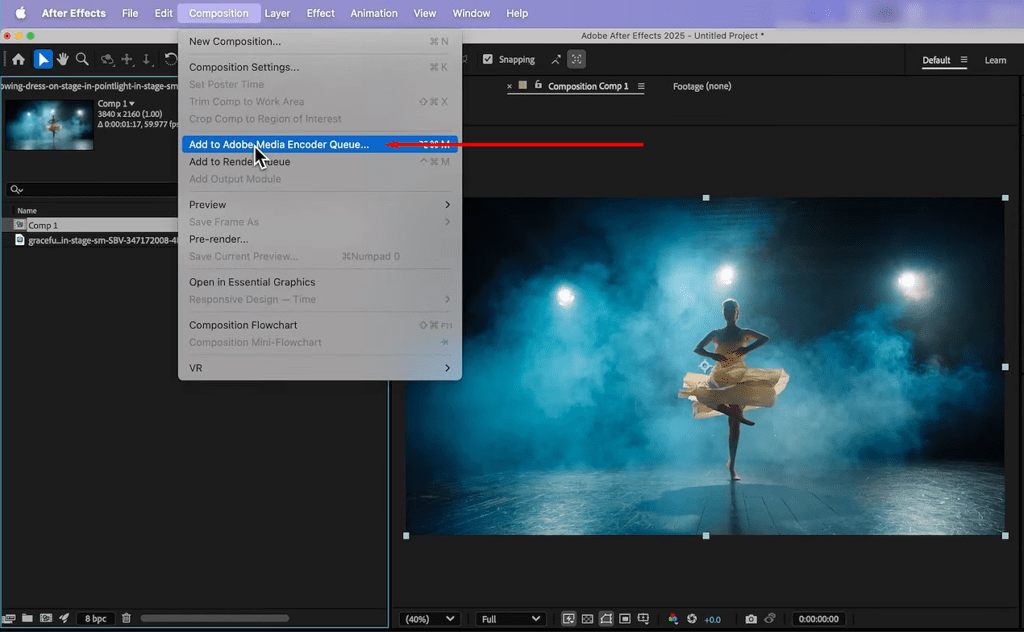Open the Full resolution dropdown
This screenshot has width=1024, height=632.
click(x=510, y=619)
